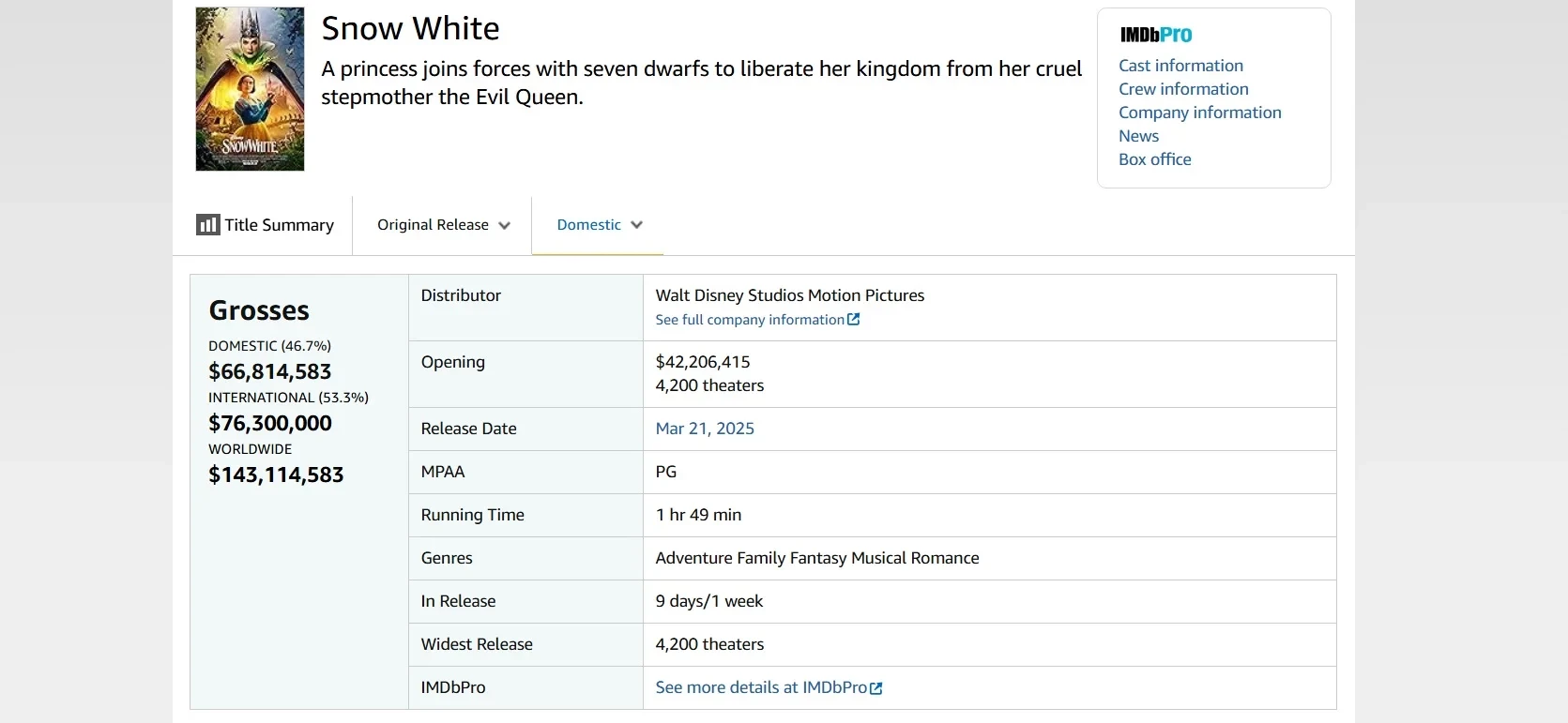Viewport: 1568px width, 723px height.
Task: Go to Crew information
Action: (x=1183, y=89)
